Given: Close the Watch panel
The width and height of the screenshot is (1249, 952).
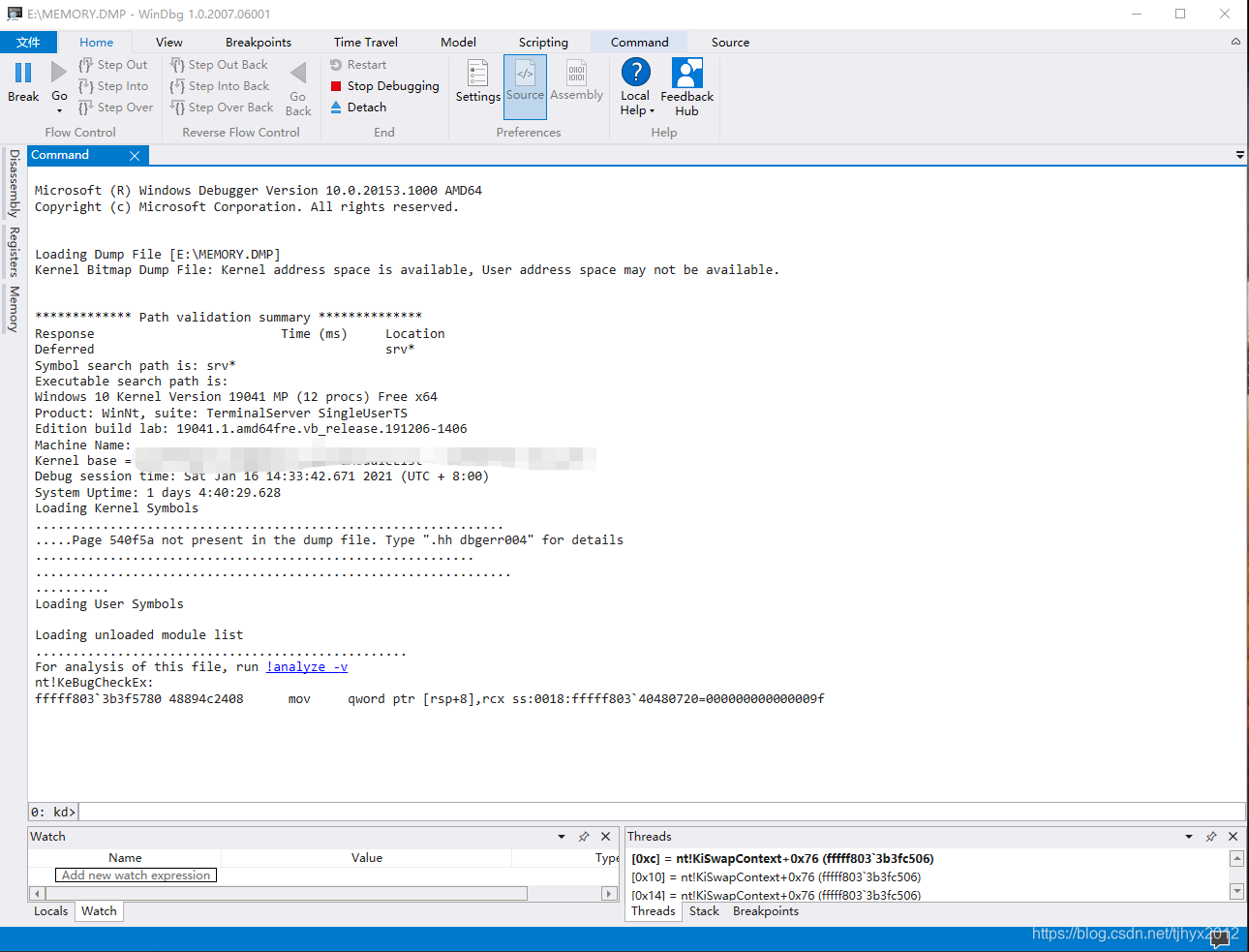Looking at the screenshot, I should (606, 837).
